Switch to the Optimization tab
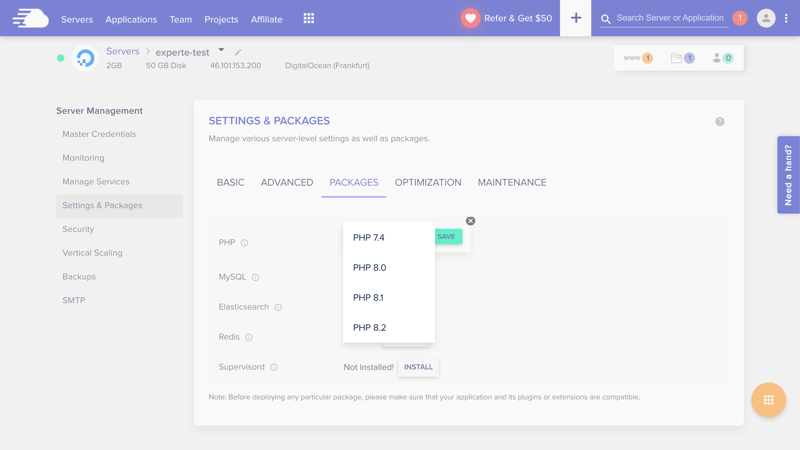The height and width of the screenshot is (450, 800). 427,183
